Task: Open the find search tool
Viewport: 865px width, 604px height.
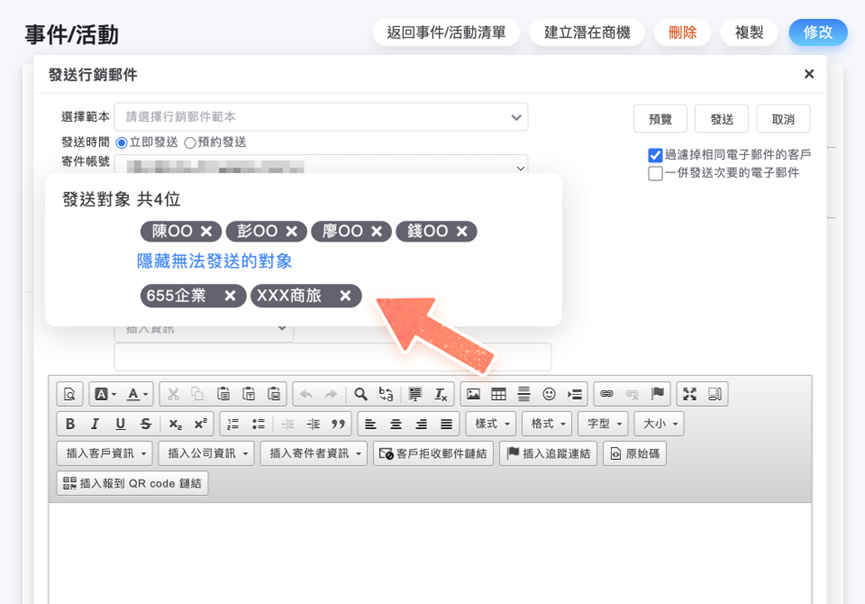Action: coord(361,394)
